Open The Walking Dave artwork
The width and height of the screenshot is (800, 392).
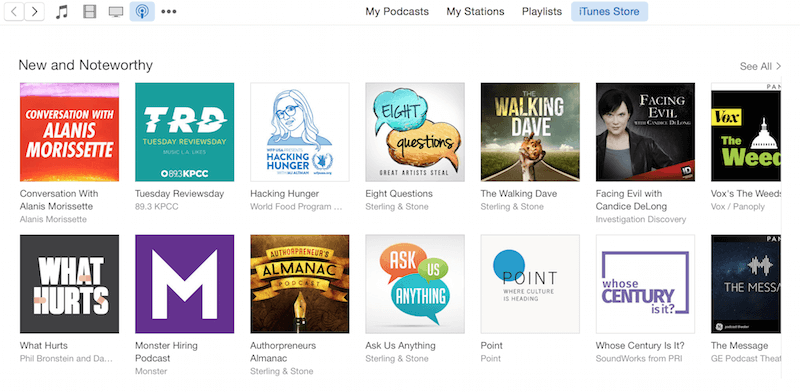point(530,132)
